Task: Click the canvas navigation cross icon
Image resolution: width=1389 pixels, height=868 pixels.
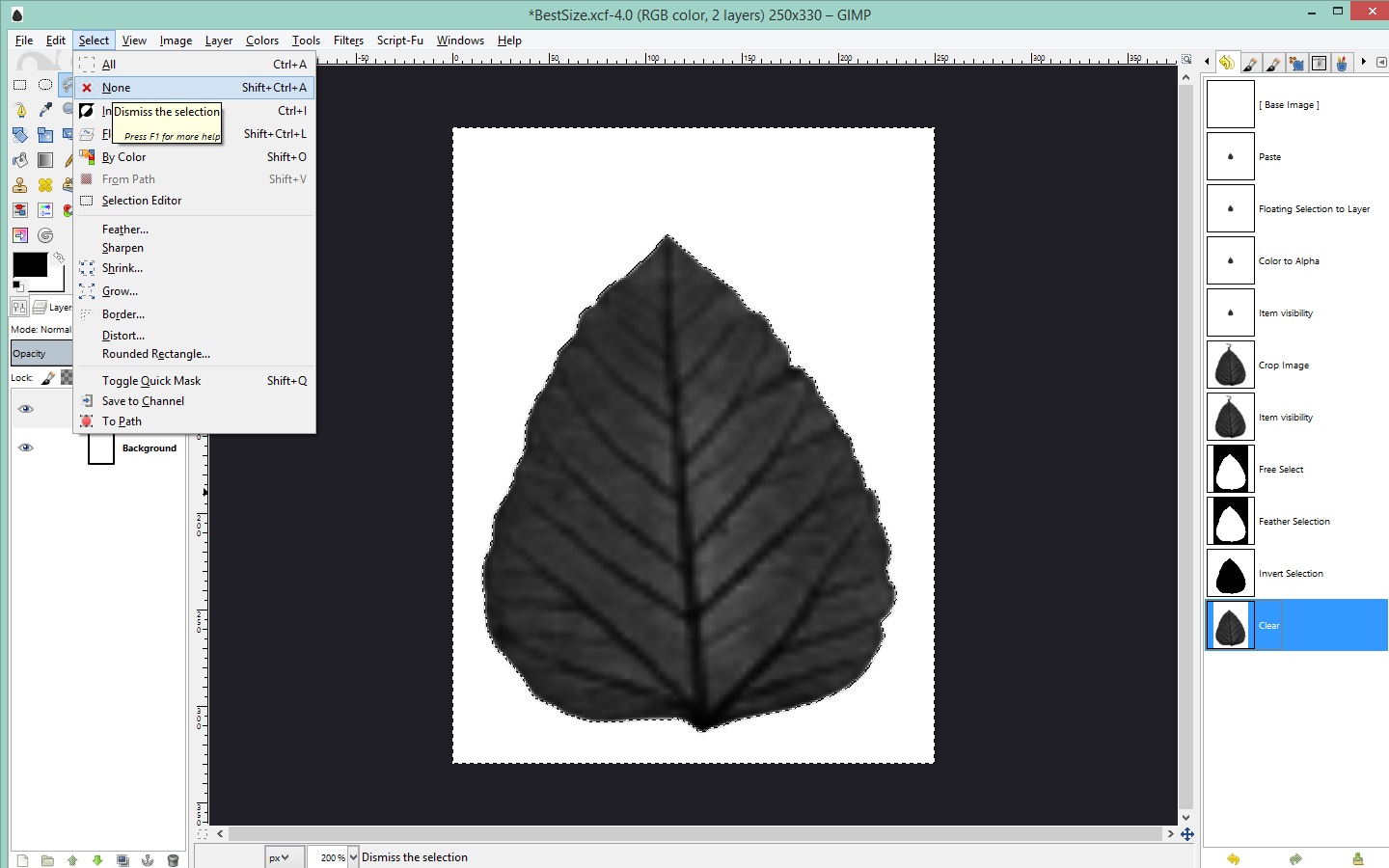Action: (x=1186, y=833)
